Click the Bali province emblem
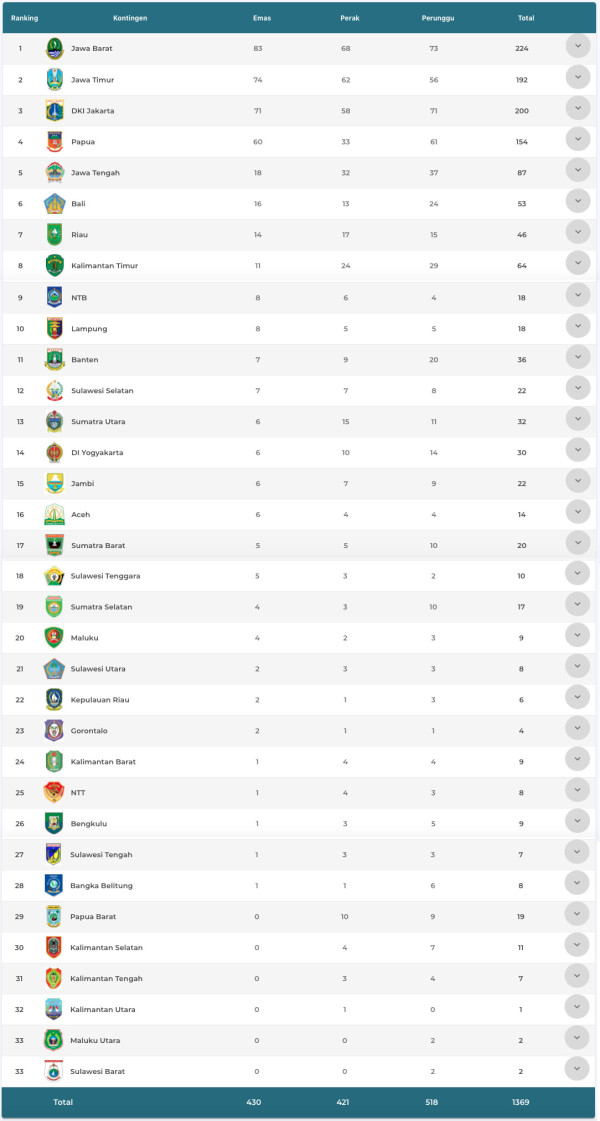The height and width of the screenshot is (1121, 600). point(55,204)
